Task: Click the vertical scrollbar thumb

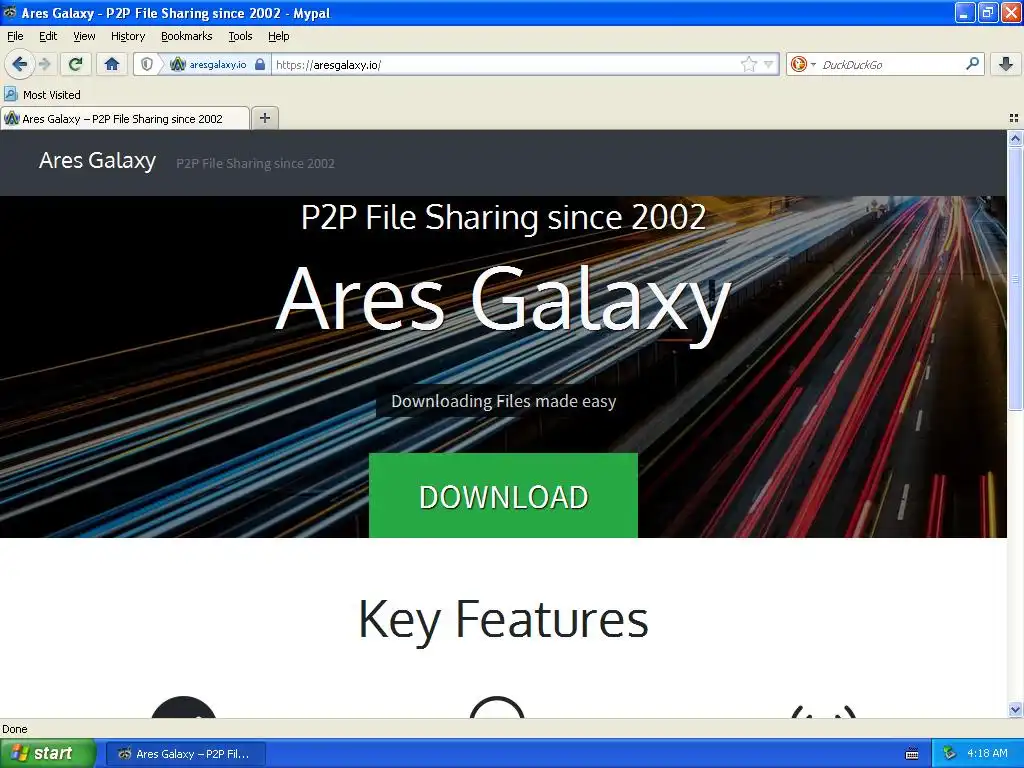Action: (1015, 279)
